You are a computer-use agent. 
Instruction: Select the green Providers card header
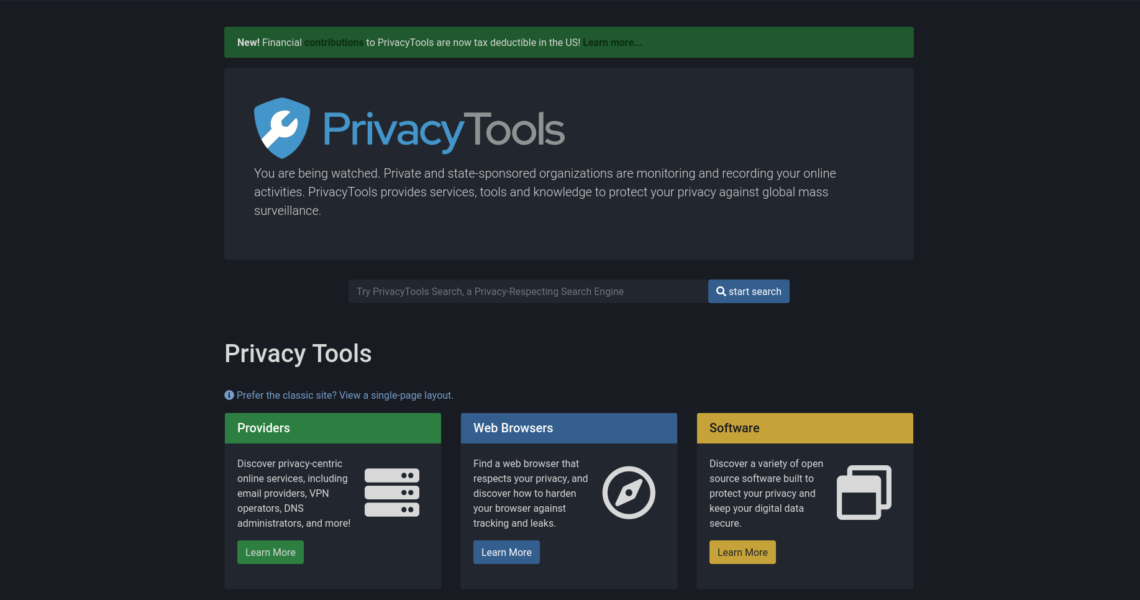[x=332, y=428]
